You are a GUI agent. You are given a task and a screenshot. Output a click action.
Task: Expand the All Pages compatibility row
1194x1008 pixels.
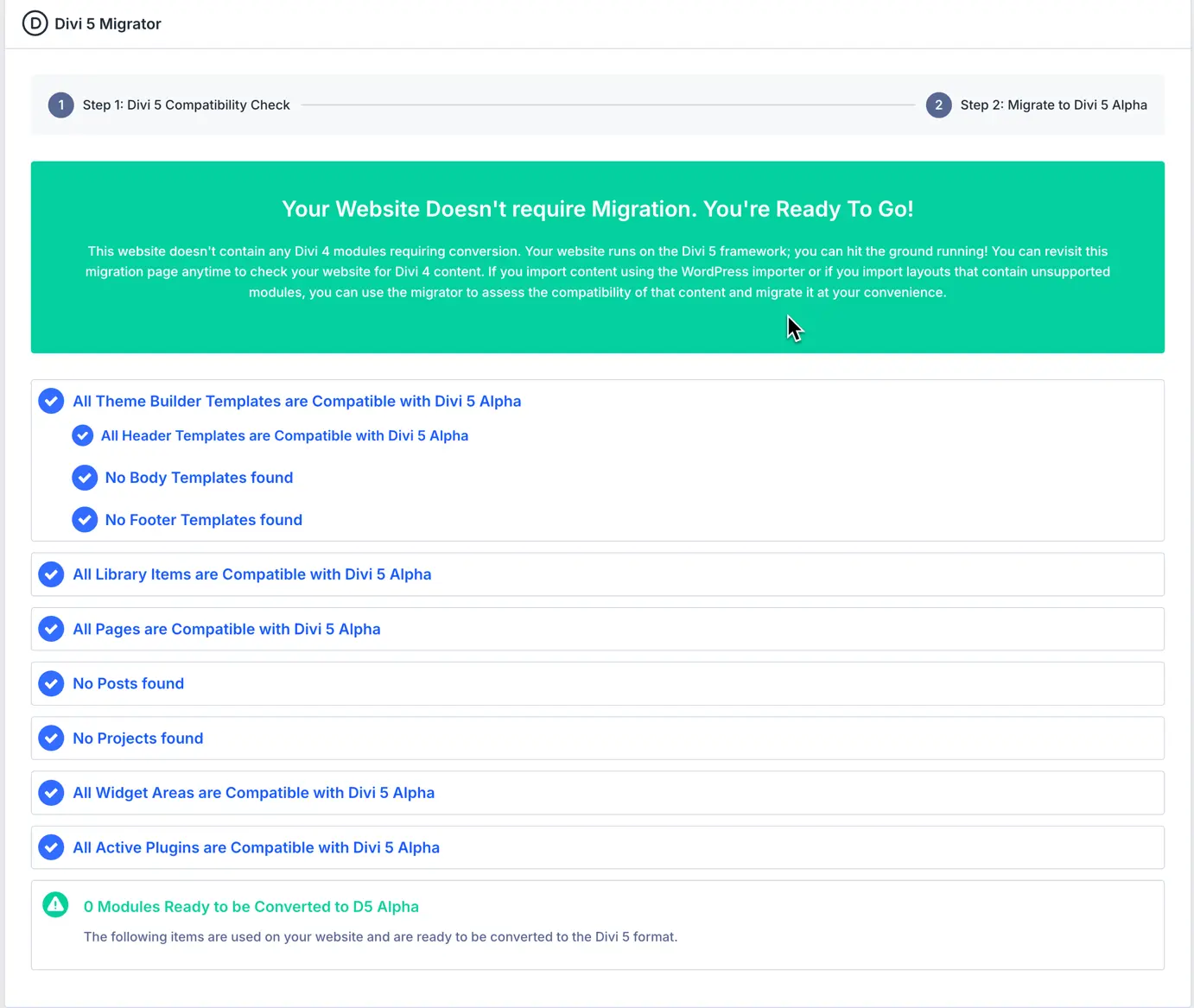point(226,629)
